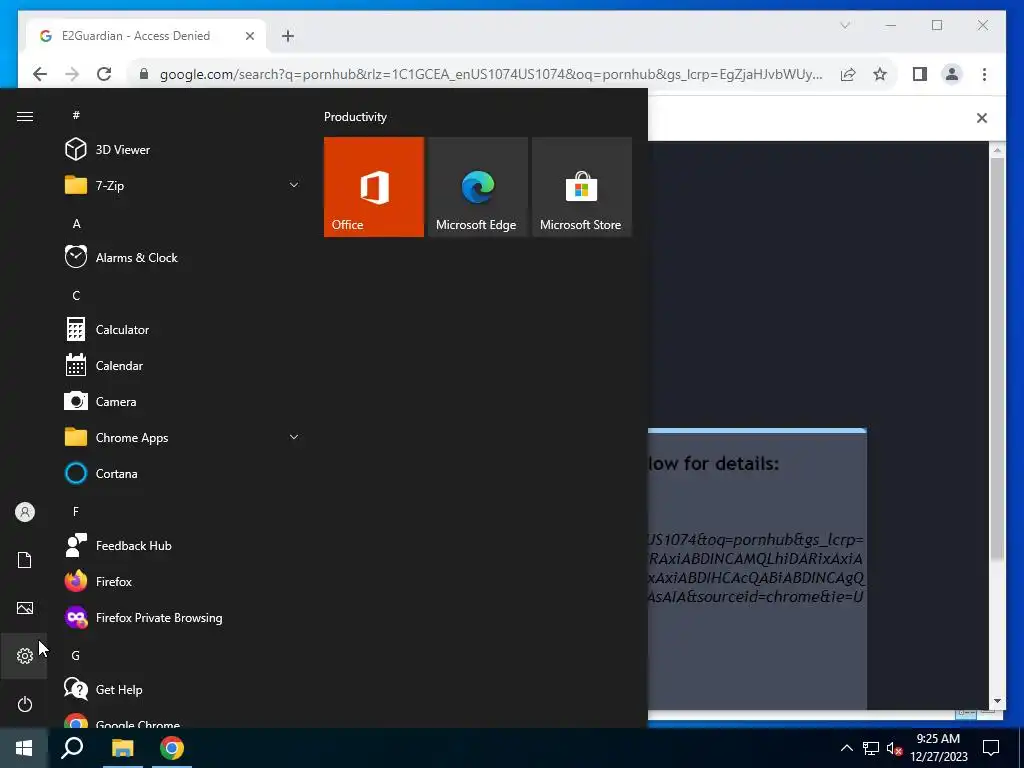Select the E2Guardian - Access Denied tab
This screenshot has width=1024, height=768.
(146, 36)
